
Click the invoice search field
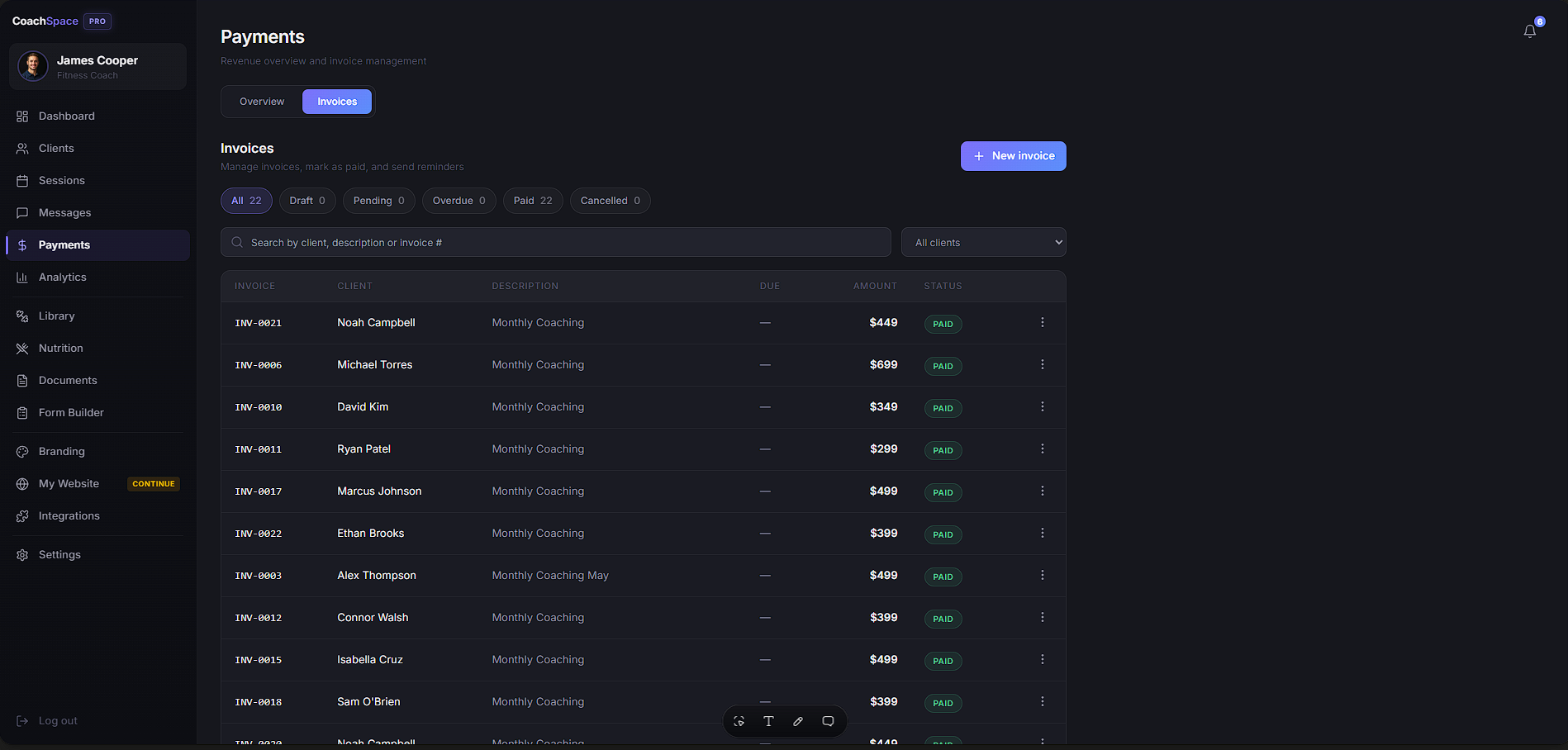pos(556,242)
